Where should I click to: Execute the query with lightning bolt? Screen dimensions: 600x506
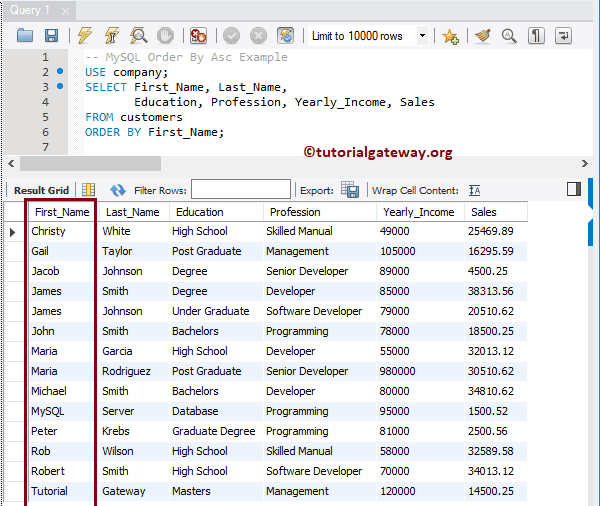pyautogui.click(x=84, y=36)
